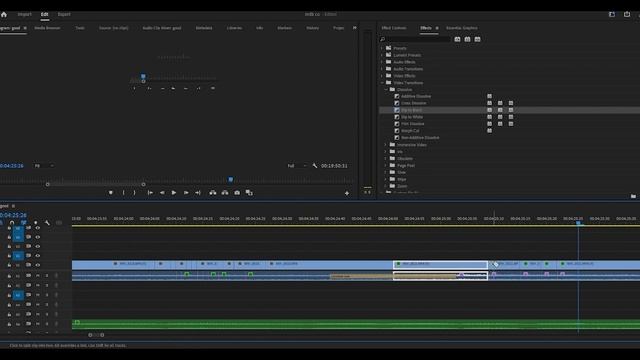640x360 pixels.
Task: Expand the Presets folder
Action: (x=382, y=48)
